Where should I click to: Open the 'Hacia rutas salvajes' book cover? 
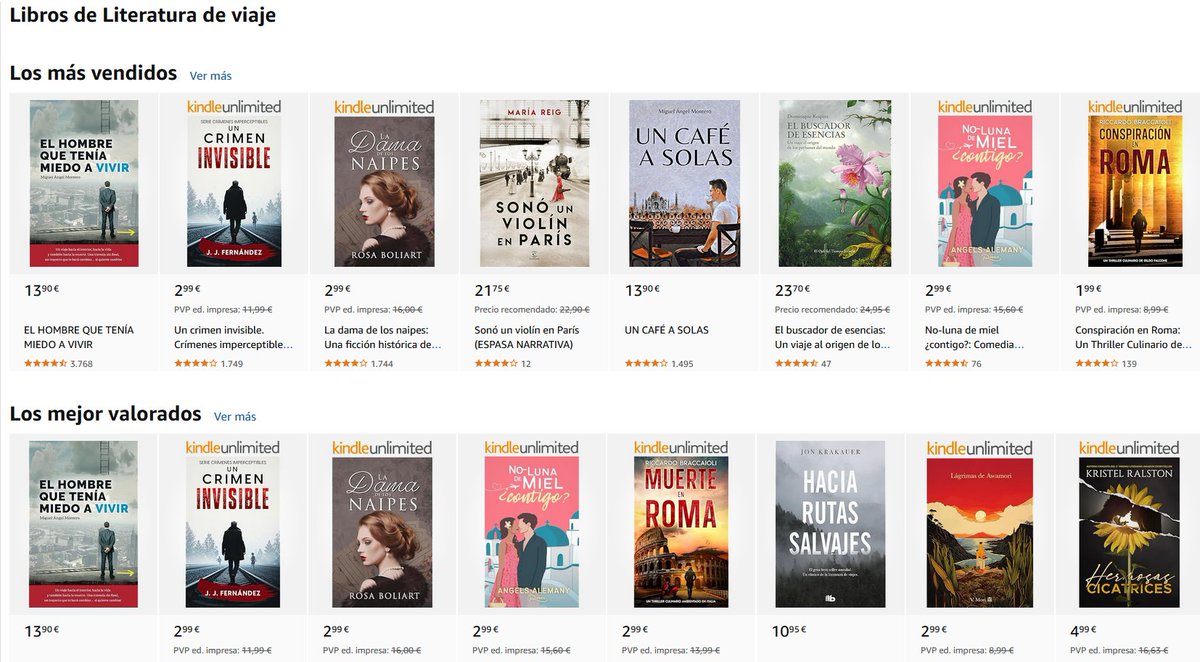click(830, 524)
